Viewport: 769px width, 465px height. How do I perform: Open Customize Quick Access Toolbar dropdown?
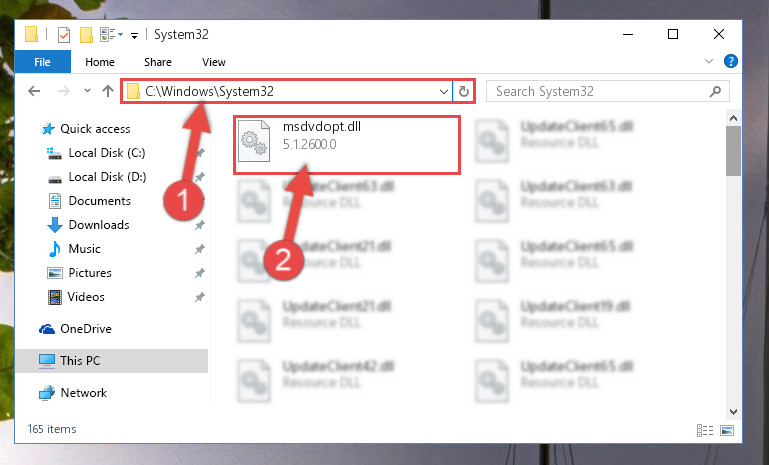[x=134, y=35]
